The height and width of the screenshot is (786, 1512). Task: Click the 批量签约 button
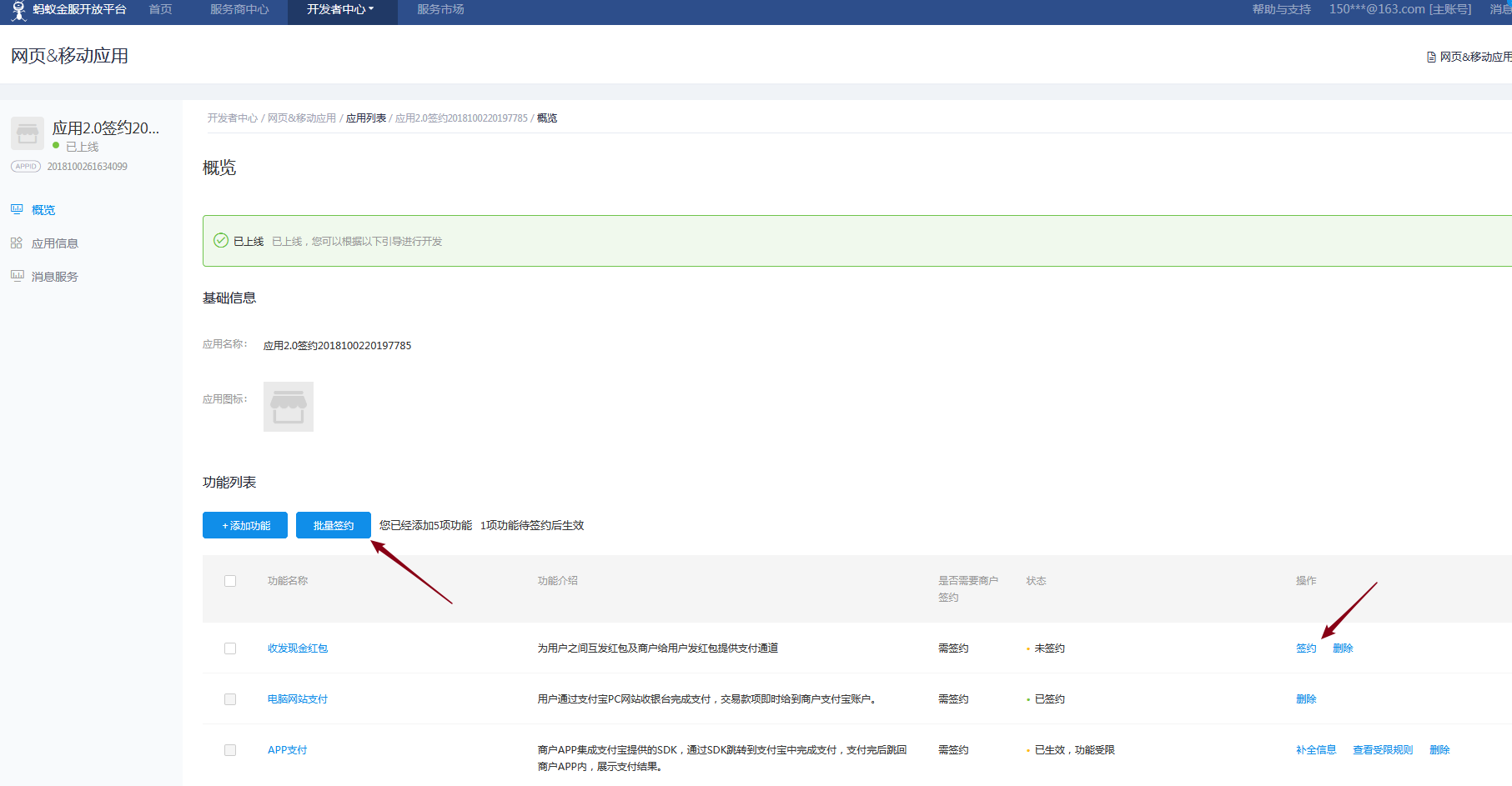(x=334, y=526)
